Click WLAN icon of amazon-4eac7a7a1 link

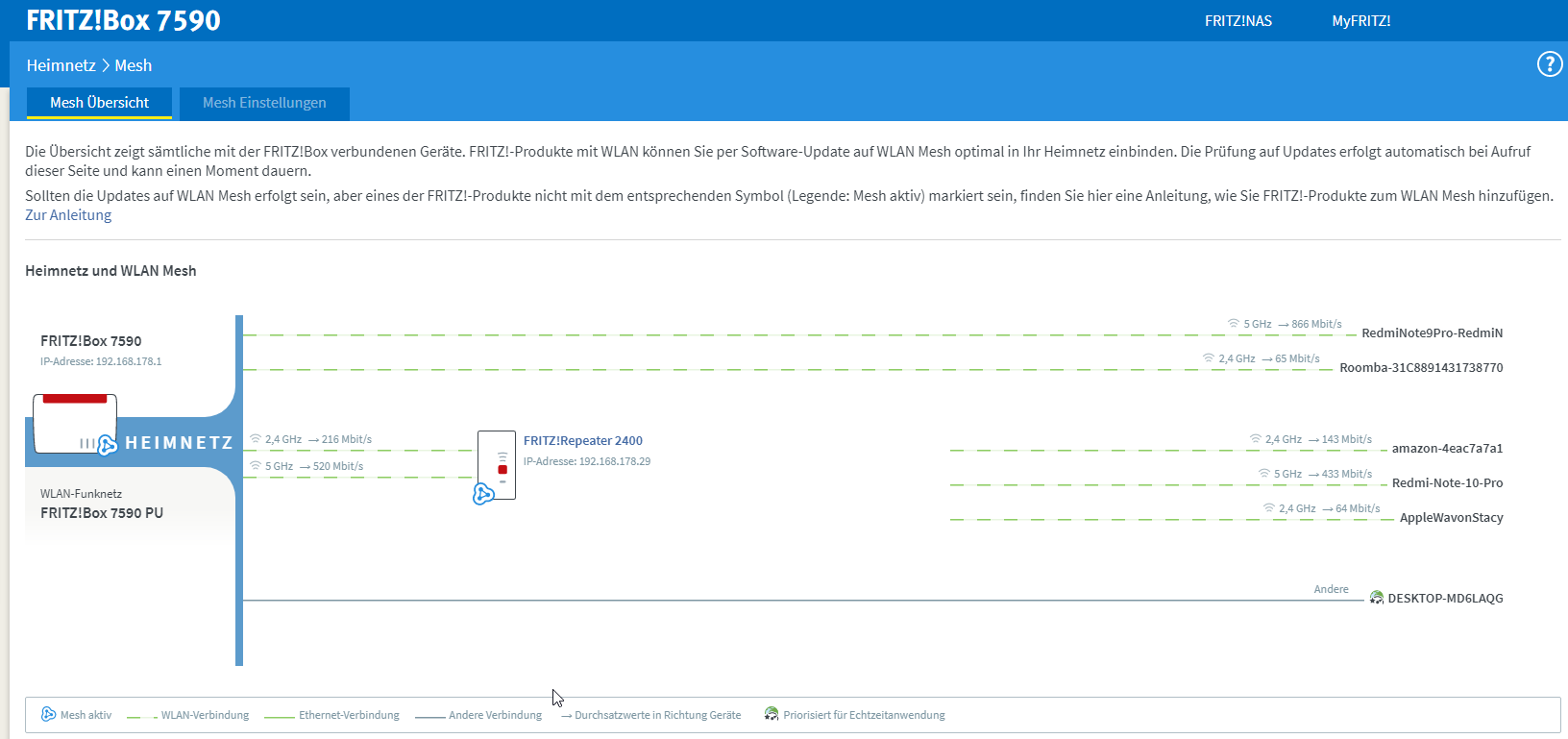click(x=1255, y=439)
